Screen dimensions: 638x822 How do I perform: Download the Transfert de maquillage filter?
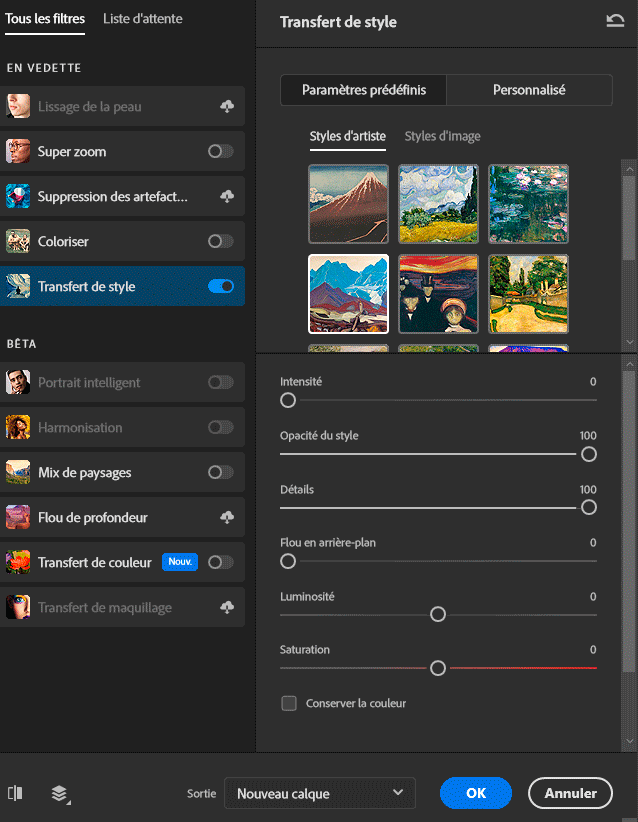[x=227, y=607]
